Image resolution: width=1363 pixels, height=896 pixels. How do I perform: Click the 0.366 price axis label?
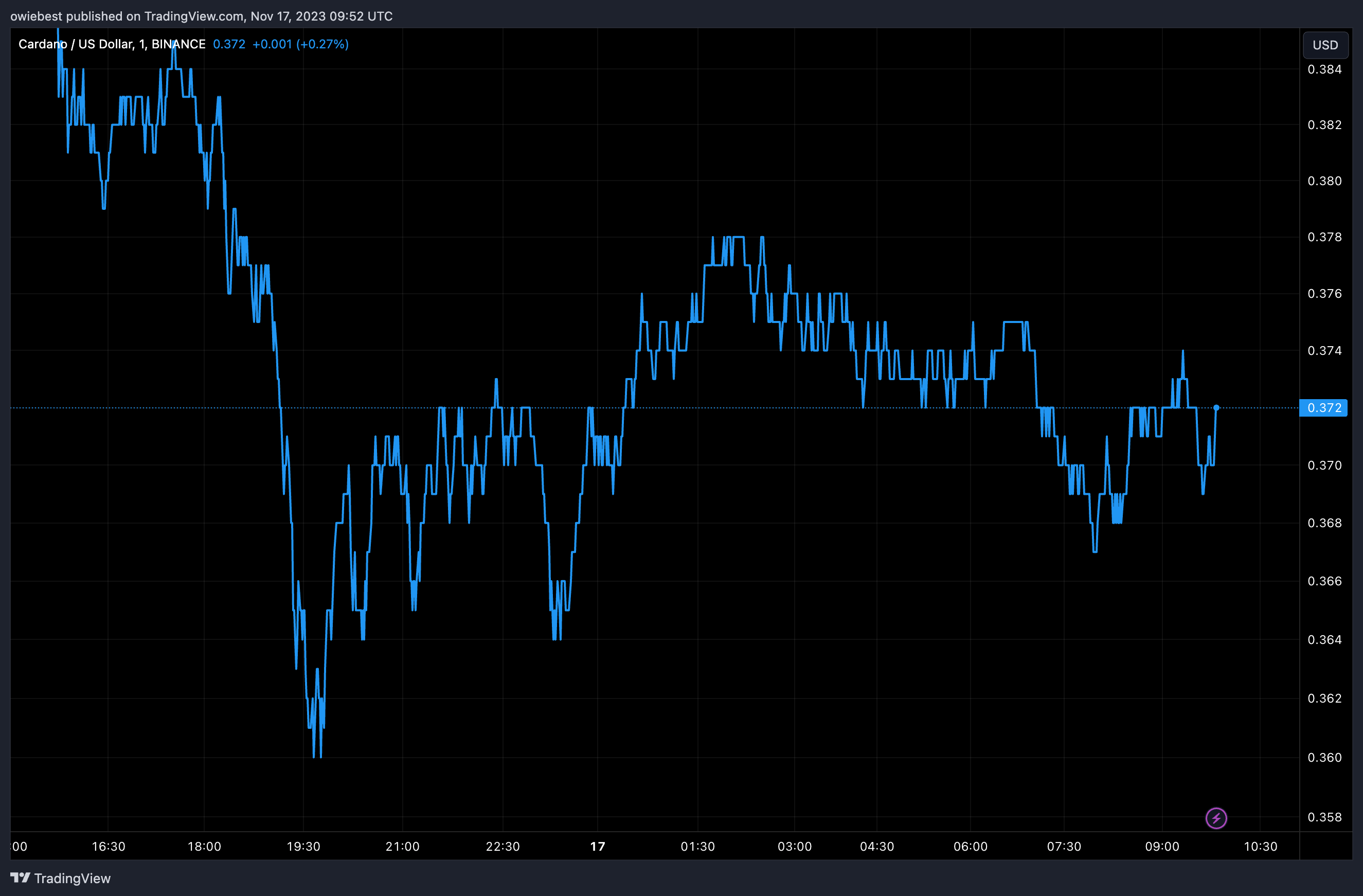pos(1324,581)
